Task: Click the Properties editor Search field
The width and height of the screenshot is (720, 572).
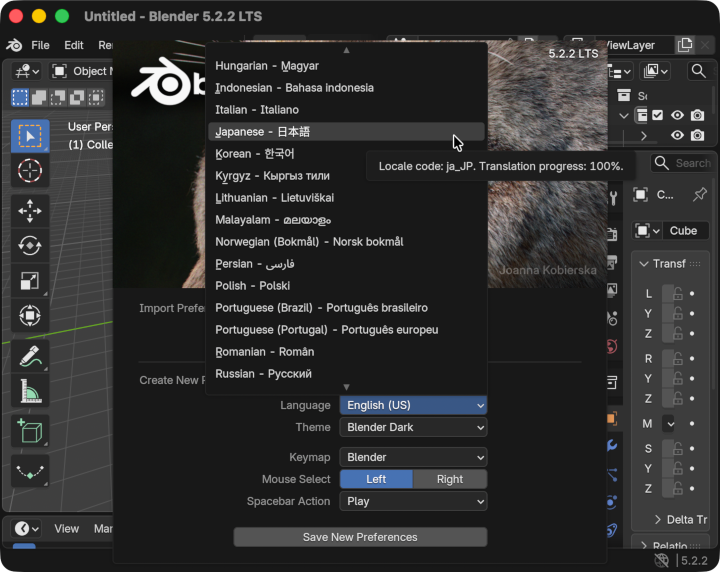Action: point(681,163)
